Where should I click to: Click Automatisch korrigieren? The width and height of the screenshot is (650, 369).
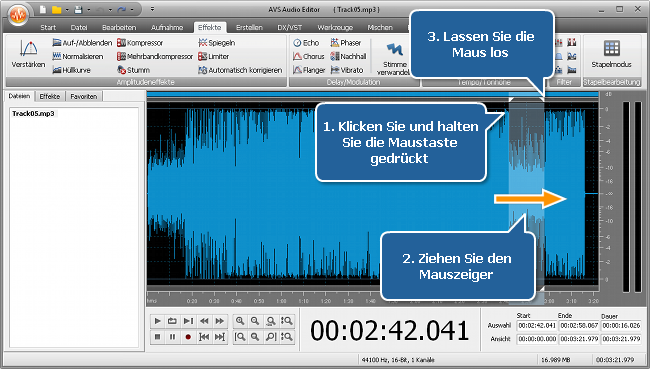click(240, 70)
